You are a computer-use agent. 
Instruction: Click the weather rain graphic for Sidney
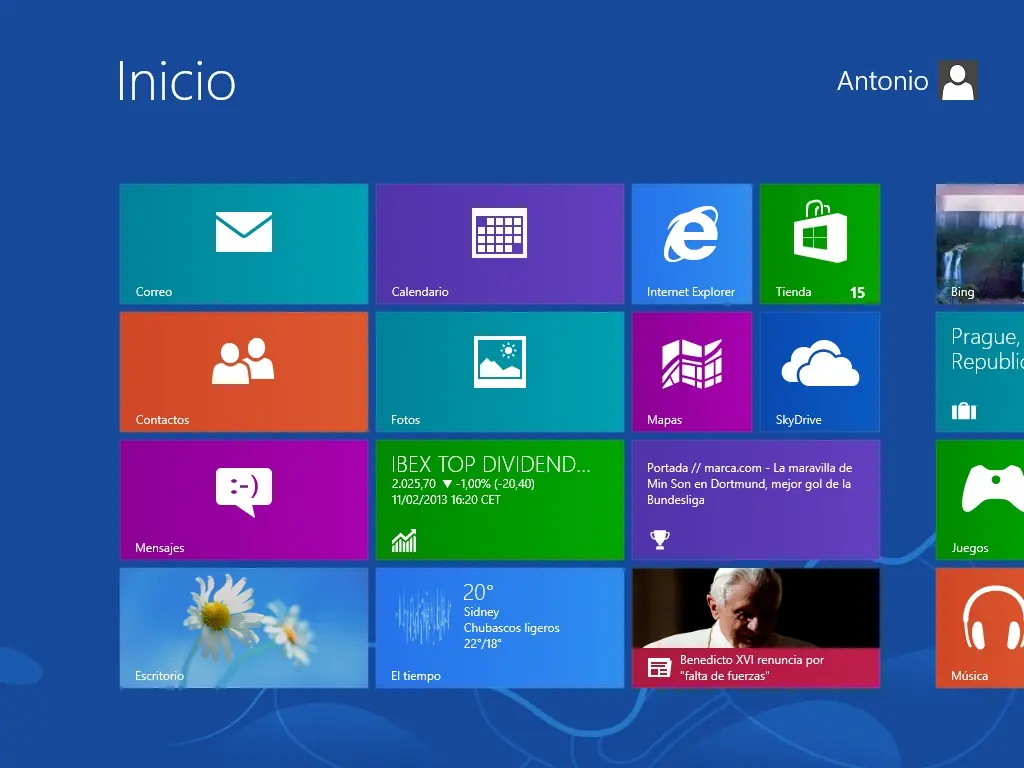(x=423, y=615)
